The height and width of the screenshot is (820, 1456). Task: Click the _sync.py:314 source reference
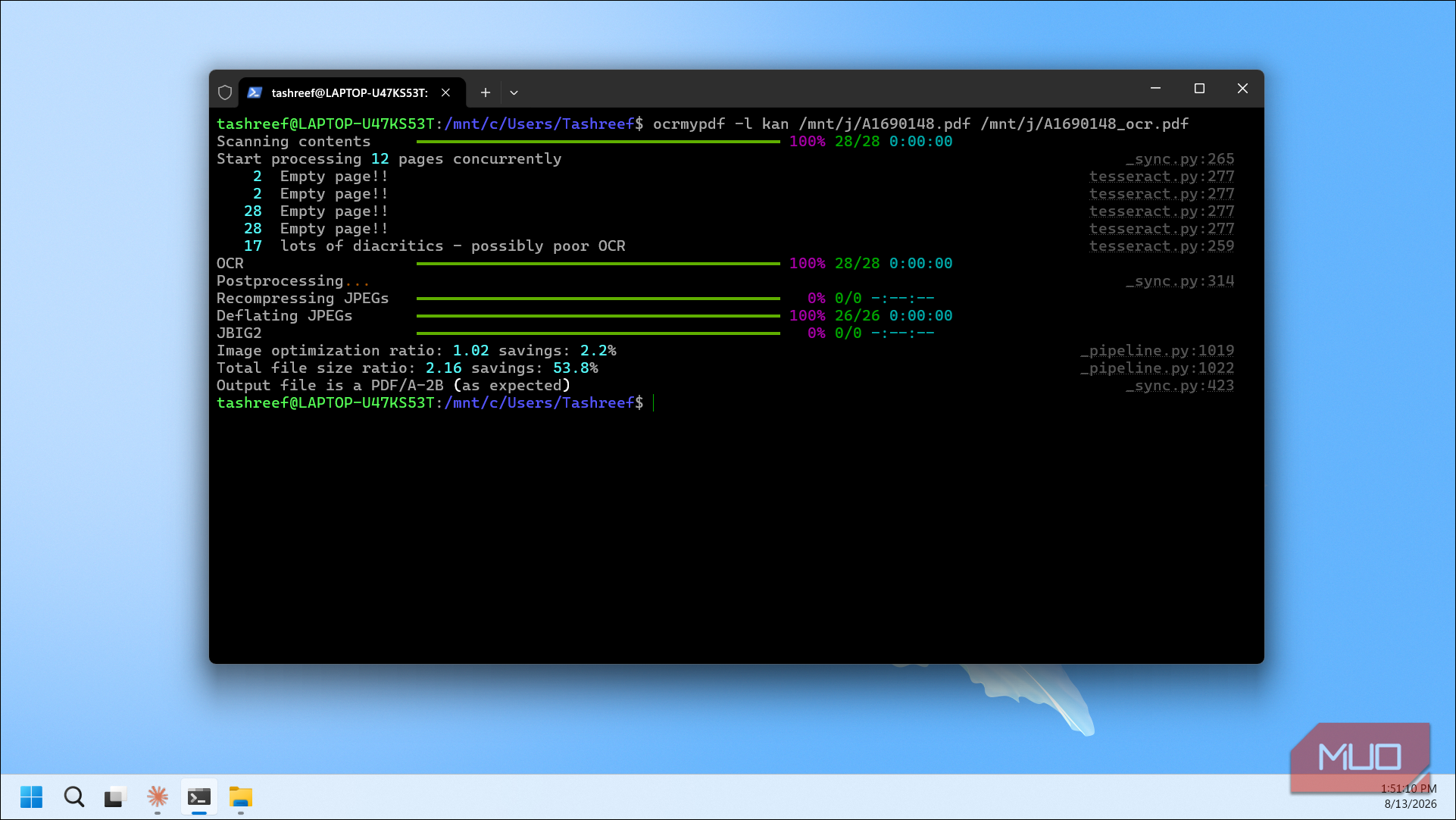(x=1180, y=281)
